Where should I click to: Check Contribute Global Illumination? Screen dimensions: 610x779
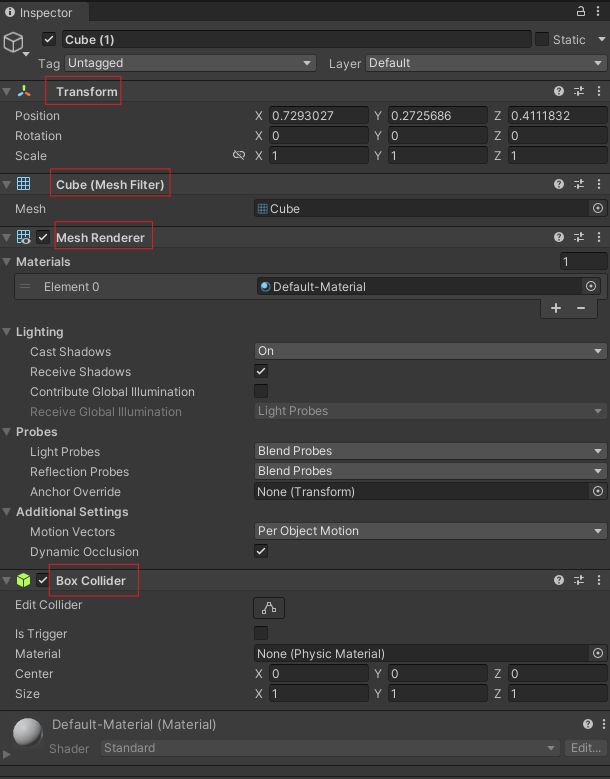pyautogui.click(x=261, y=391)
